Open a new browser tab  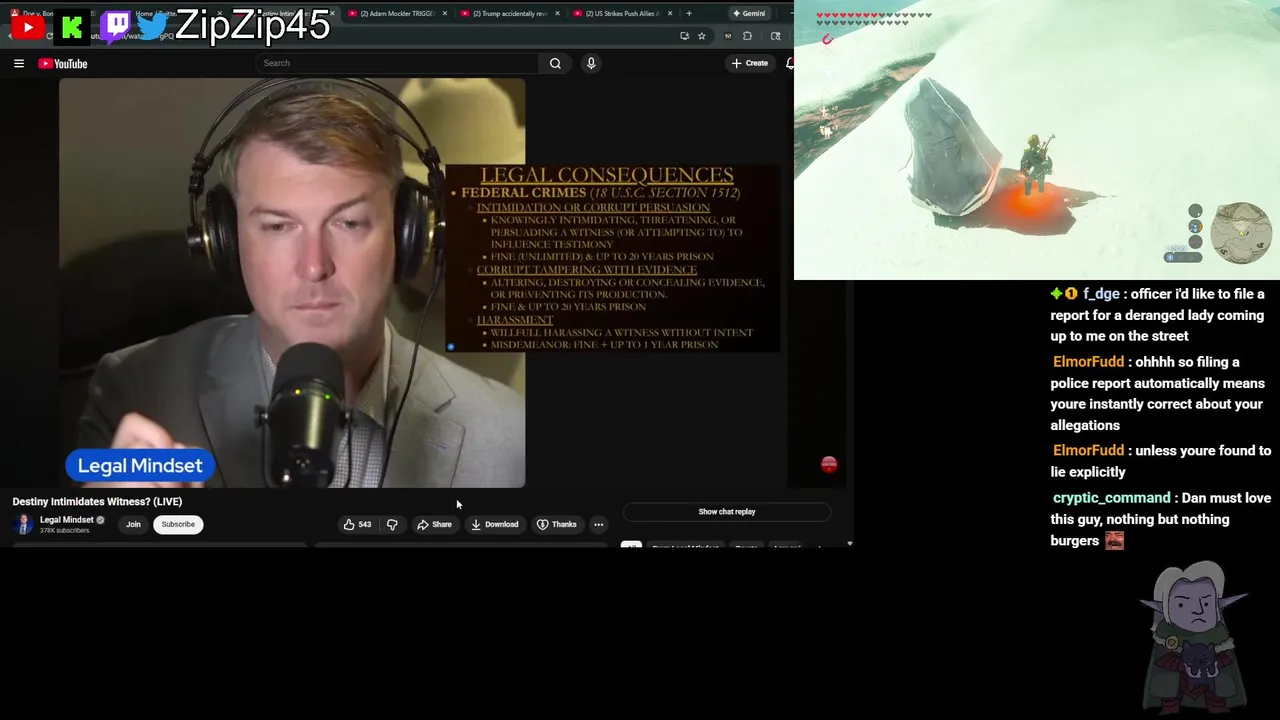(688, 13)
